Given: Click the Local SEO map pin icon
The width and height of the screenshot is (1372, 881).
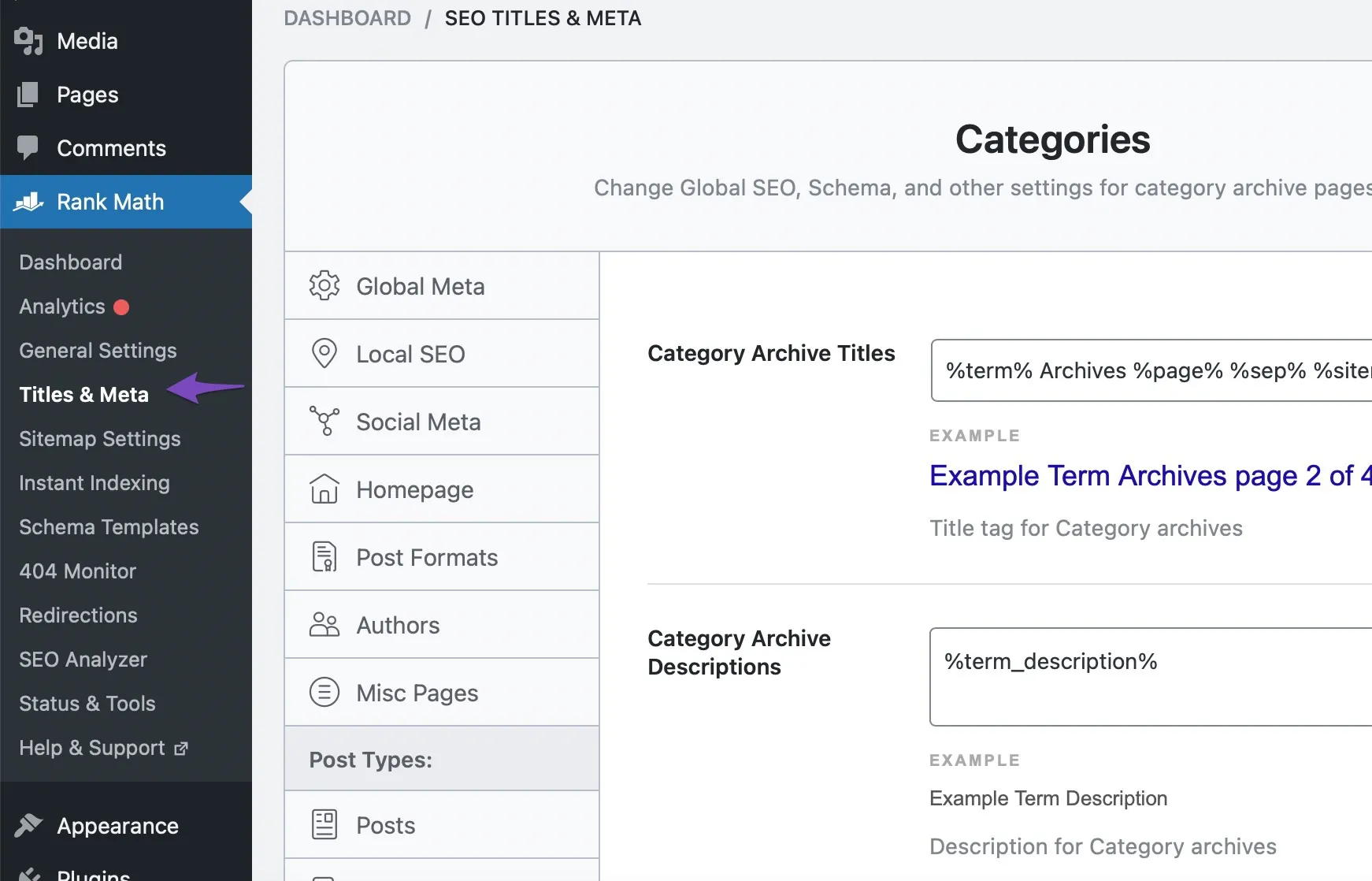Looking at the screenshot, I should pyautogui.click(x=324, y=353).
